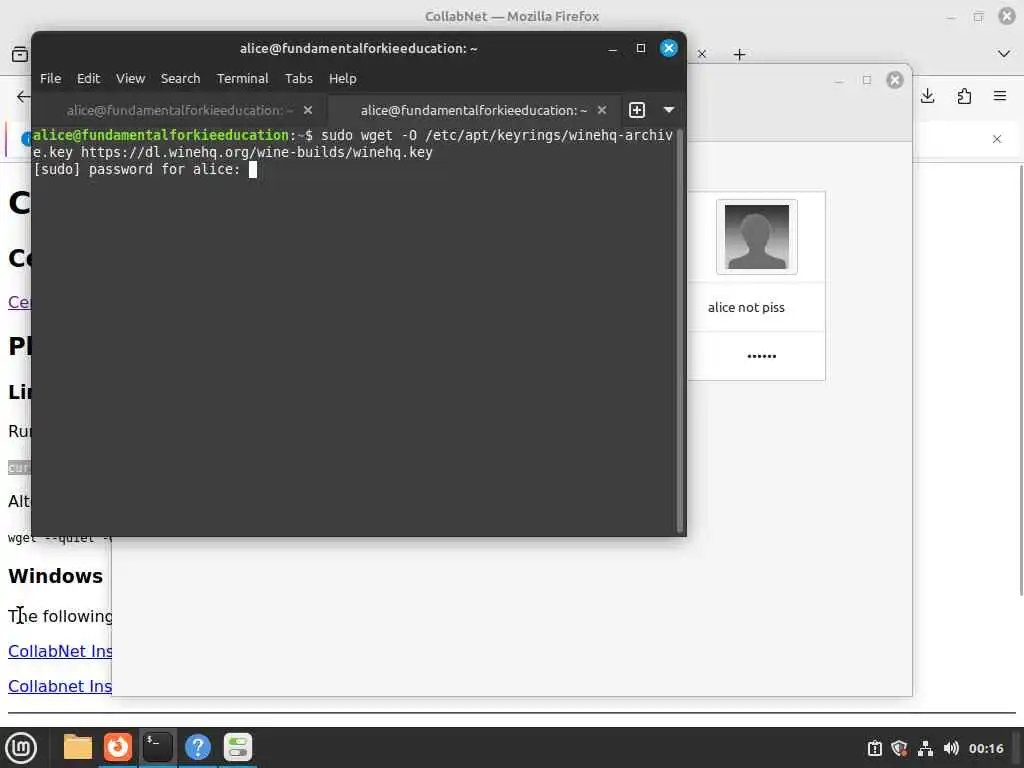Open the Help menu in terminal
The width and height of the screenshot is (1024, 768).
coord(342,78)
